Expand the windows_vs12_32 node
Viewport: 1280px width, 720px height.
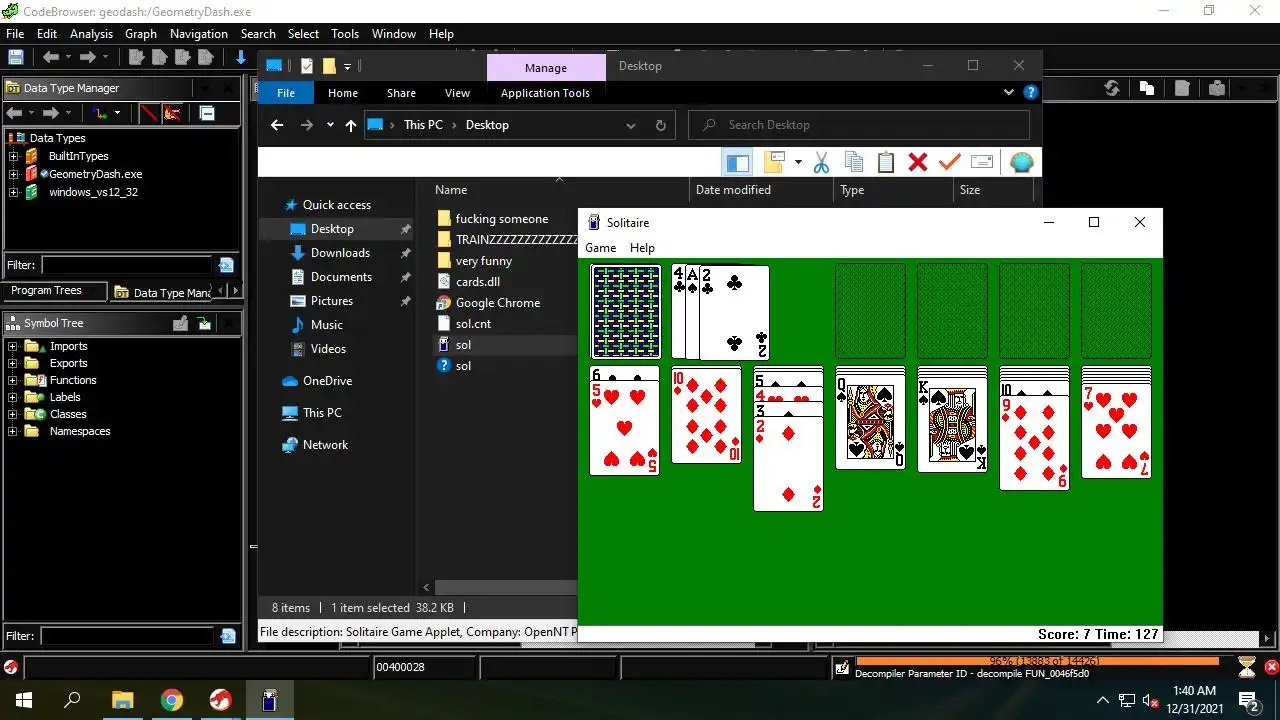pyautogui.click(x=14, y=192)
